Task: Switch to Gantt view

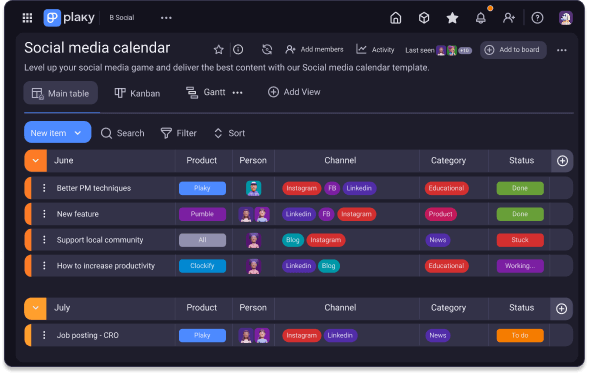Action: click(205, 92)
